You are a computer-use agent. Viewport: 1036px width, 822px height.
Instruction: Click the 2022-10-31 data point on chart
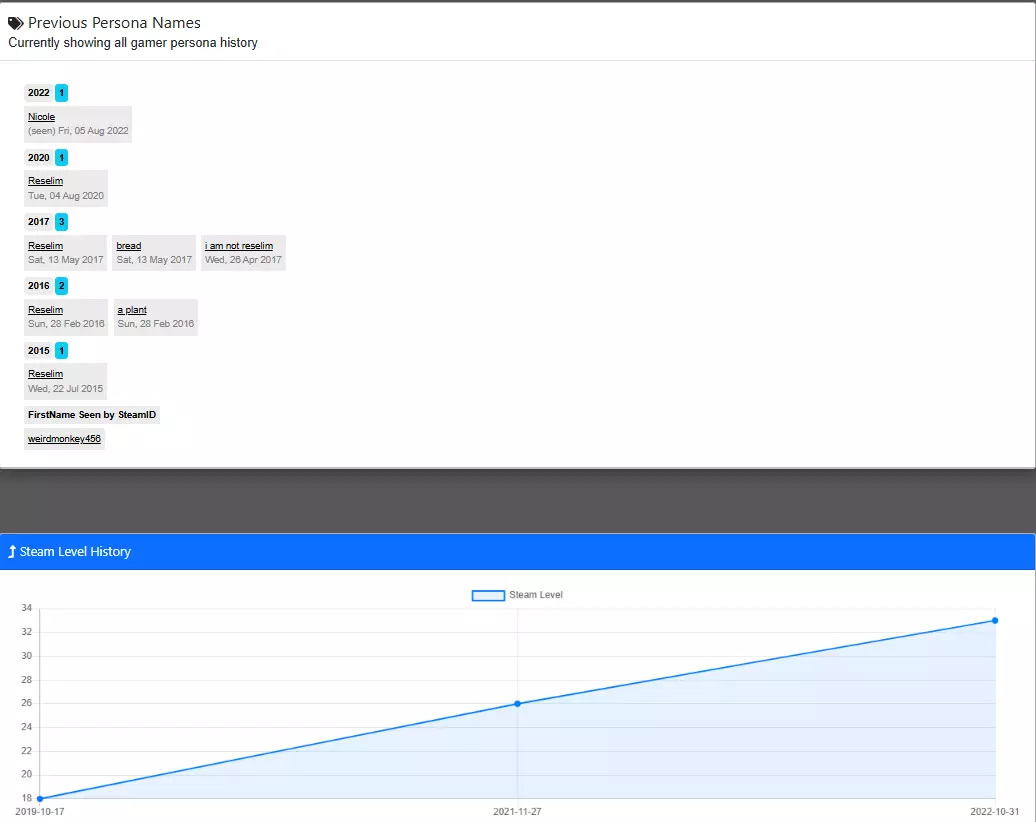tap(995, 620)
